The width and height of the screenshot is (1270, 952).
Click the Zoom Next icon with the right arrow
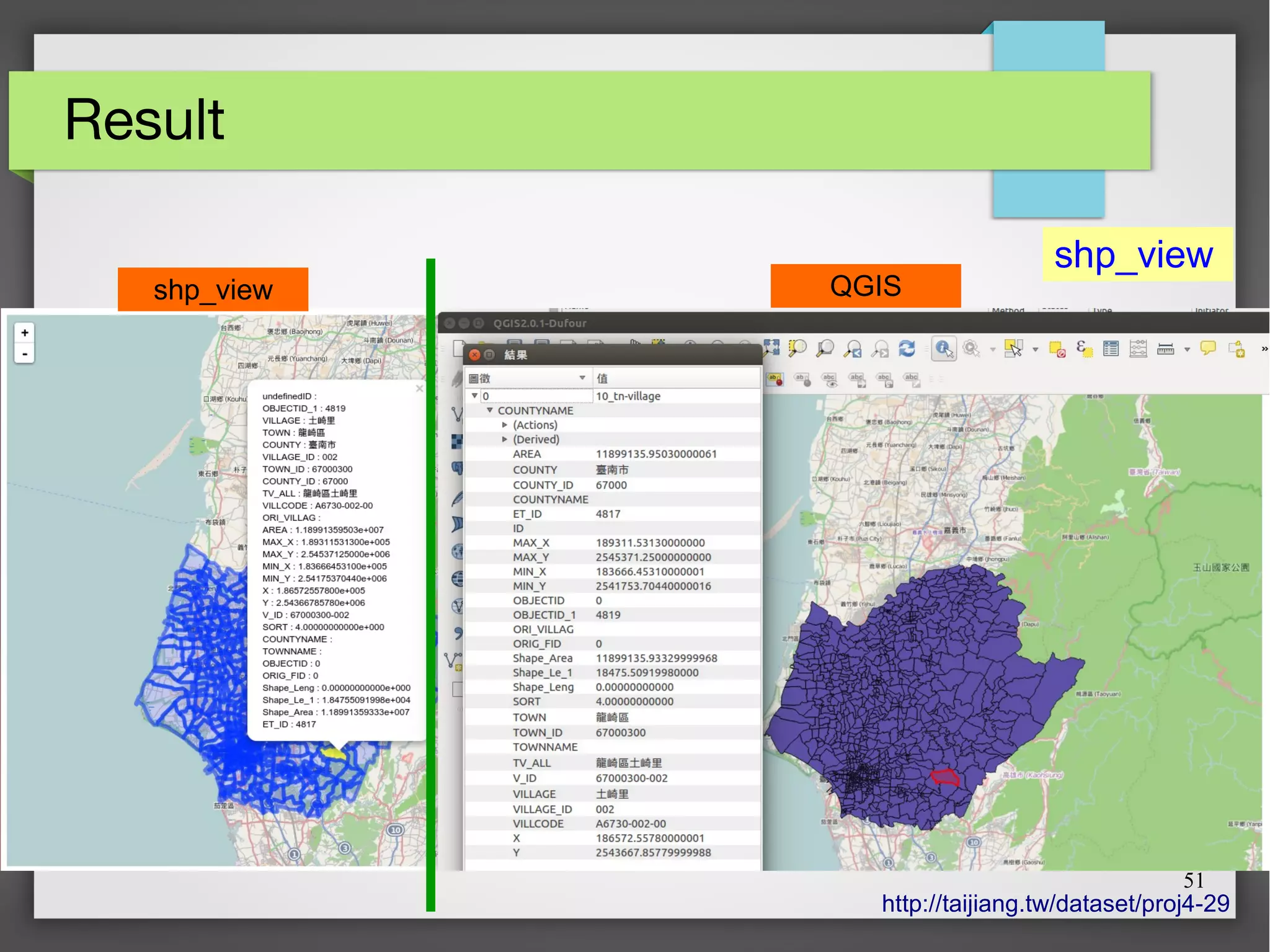(x=880, y=349)
